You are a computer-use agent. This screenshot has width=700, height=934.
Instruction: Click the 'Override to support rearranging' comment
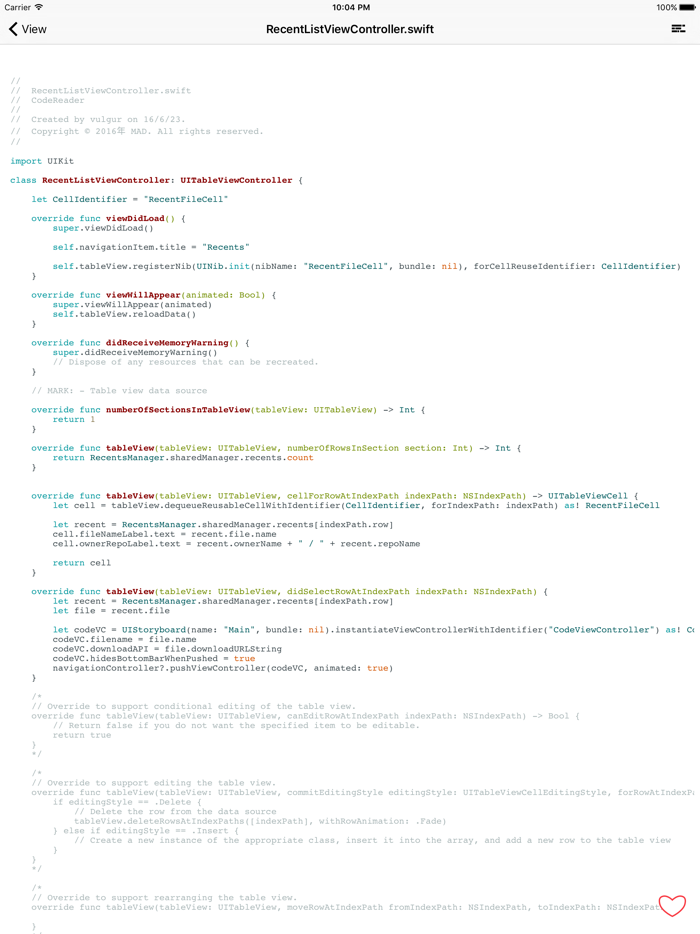tap(164, 898)
